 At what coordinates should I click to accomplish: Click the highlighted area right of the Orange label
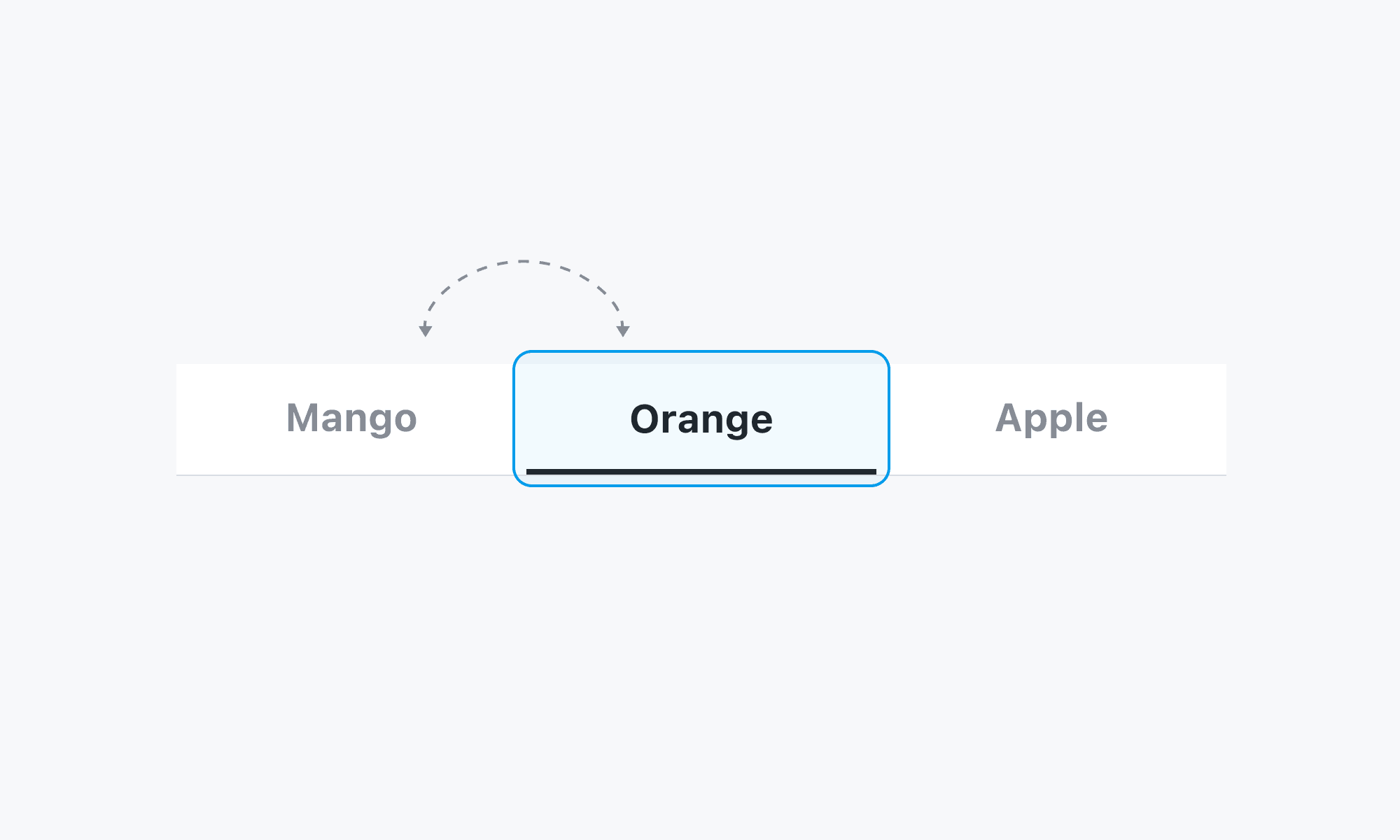[x=833, y=419]
